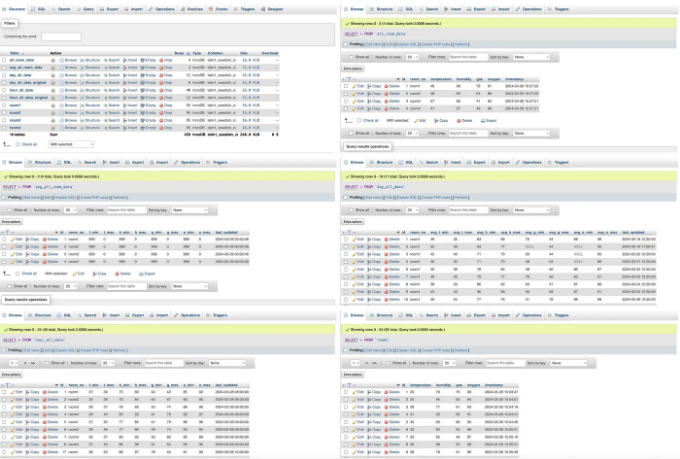The width and height of the screenshot is (680, 459).
Task: Edit id 1 row in room1 table results
Action: coord(358,392)
